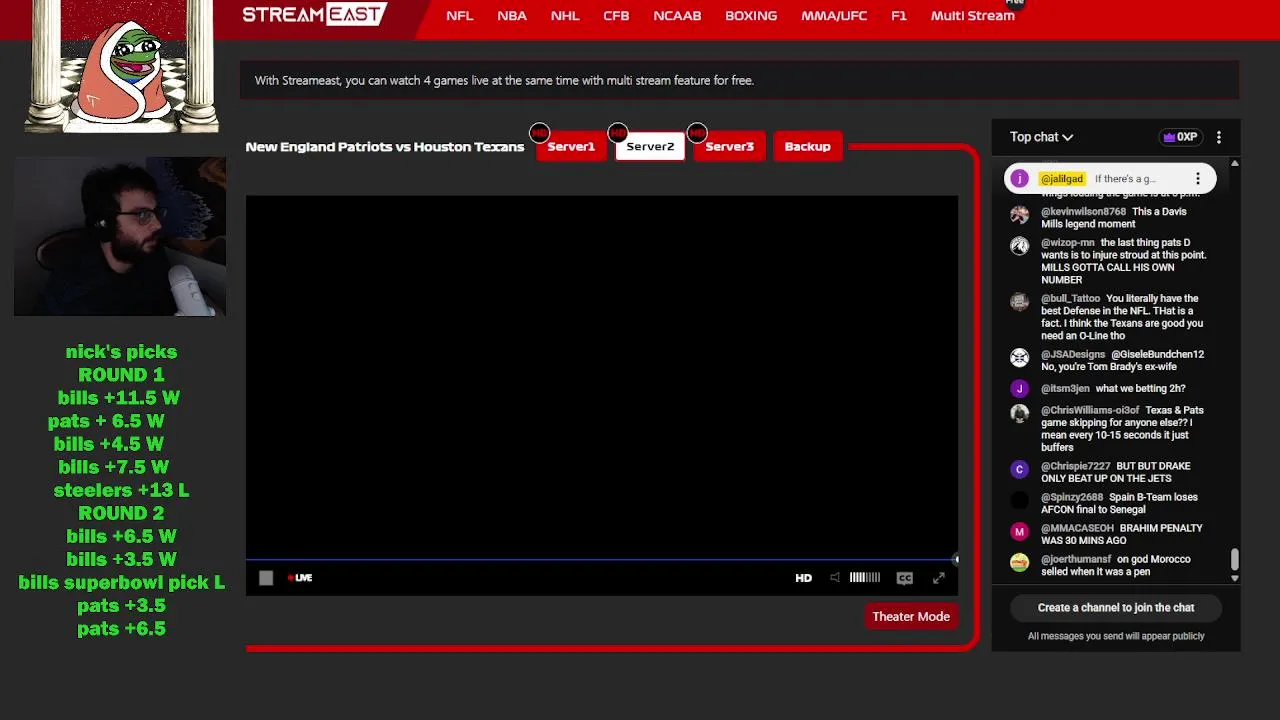Click the red LIVE indicator in player
The height and width of the screenshot is (720, 1280).
(300, 578)
